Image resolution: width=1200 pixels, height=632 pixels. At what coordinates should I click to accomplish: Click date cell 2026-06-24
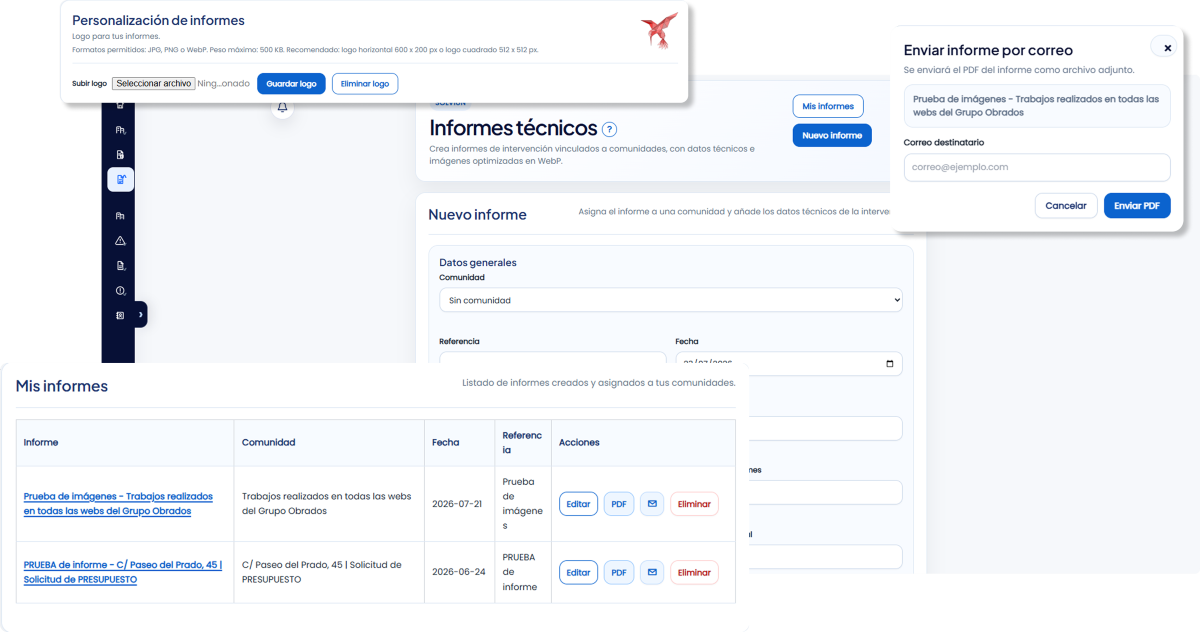tap(457, 572)
